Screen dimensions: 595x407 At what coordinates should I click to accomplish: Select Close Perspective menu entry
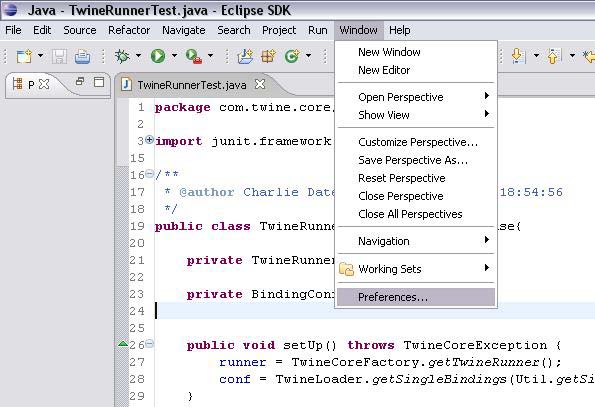[416, 196]
